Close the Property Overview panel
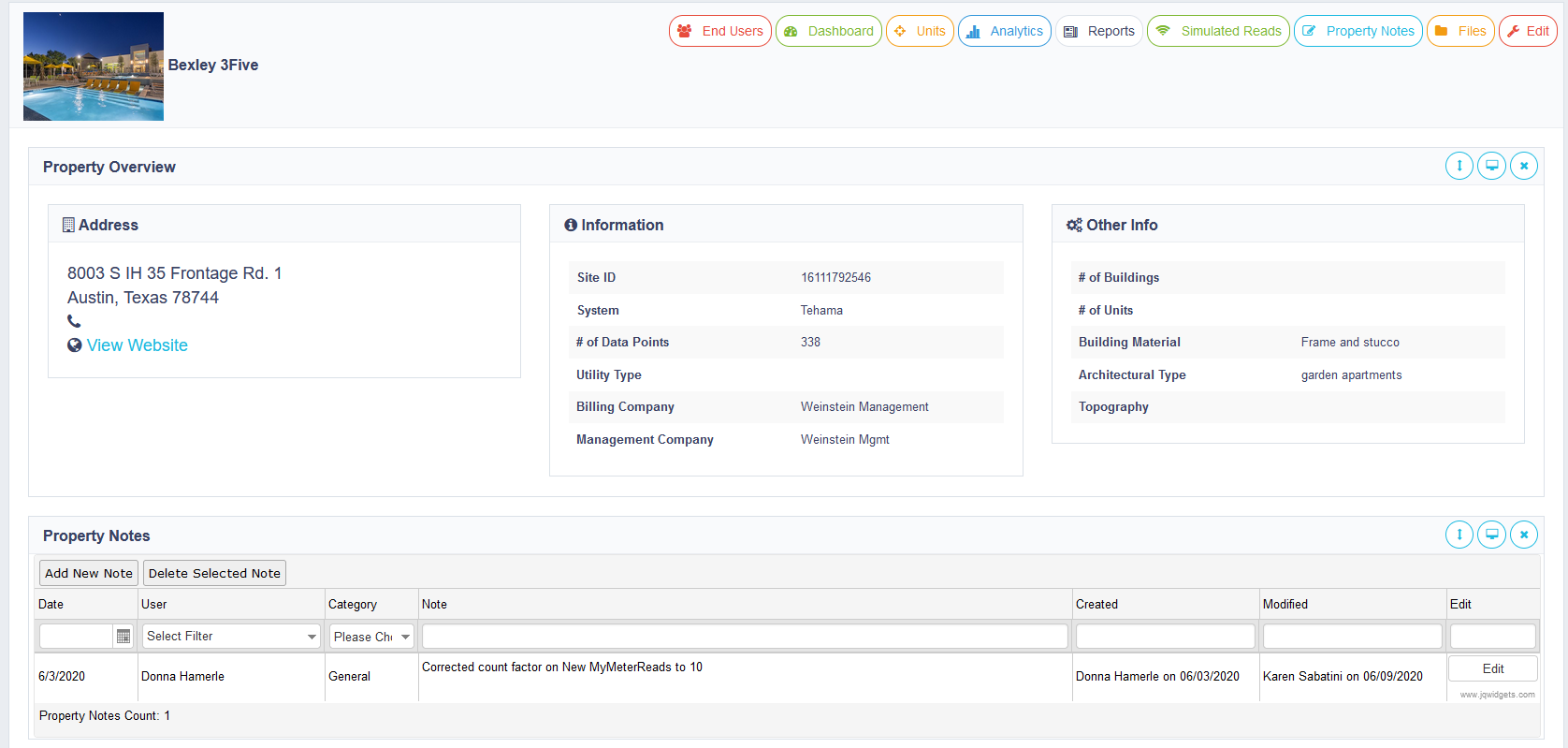This screenshot has height=748, width=1568. [x=1523, y=166]
